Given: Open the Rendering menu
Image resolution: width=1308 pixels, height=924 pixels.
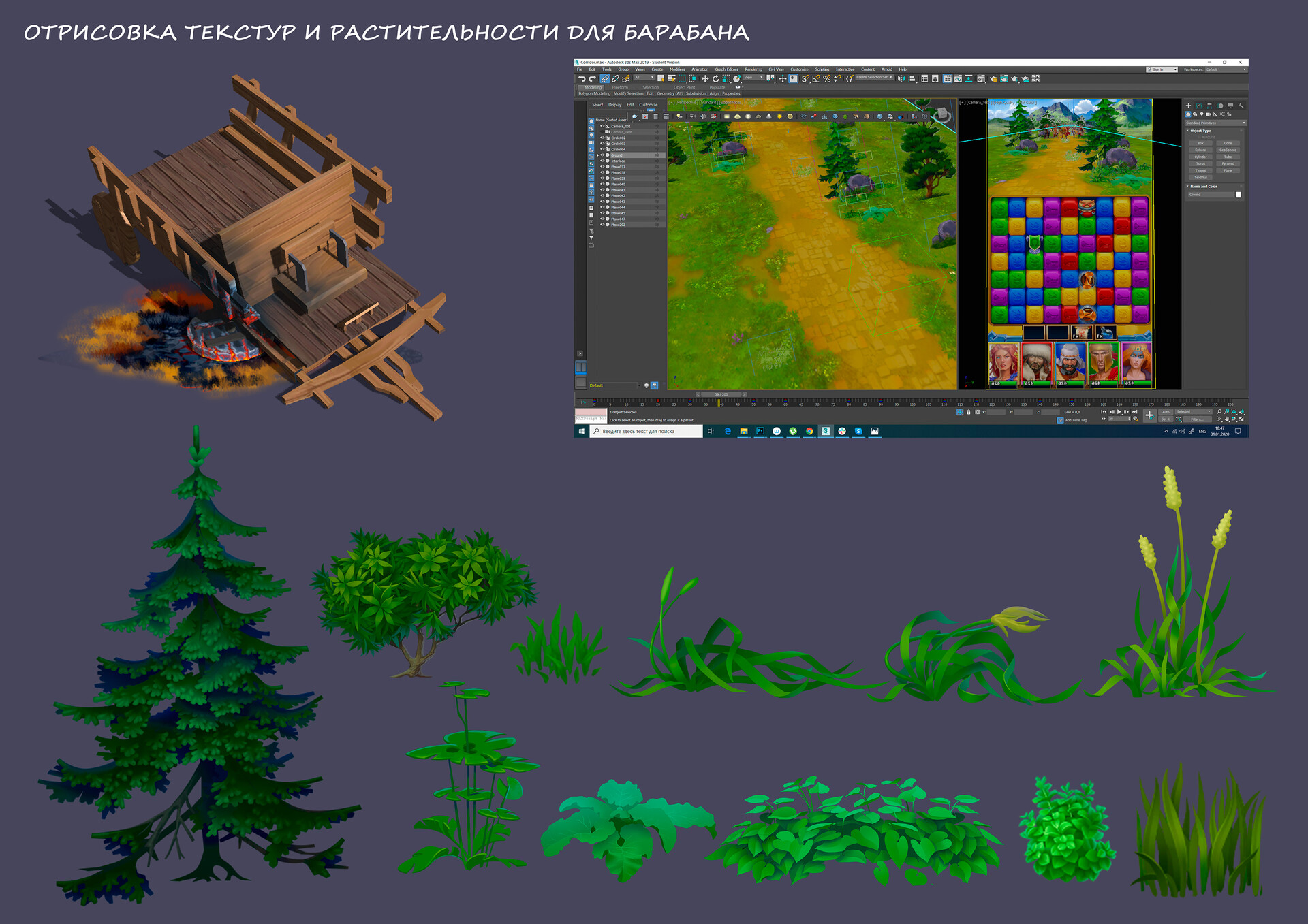Looking at the screenshot, I should (753, 69).
